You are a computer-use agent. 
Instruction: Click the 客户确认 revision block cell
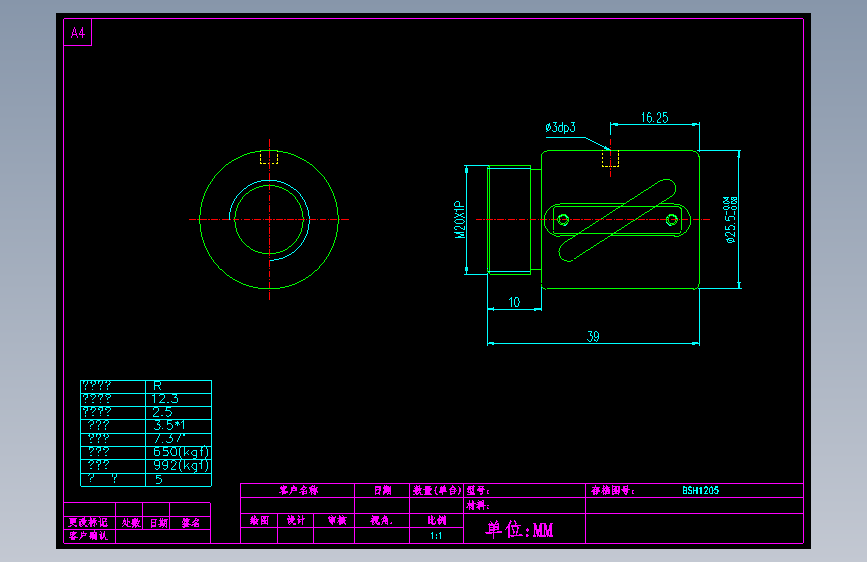pos(88,536)
